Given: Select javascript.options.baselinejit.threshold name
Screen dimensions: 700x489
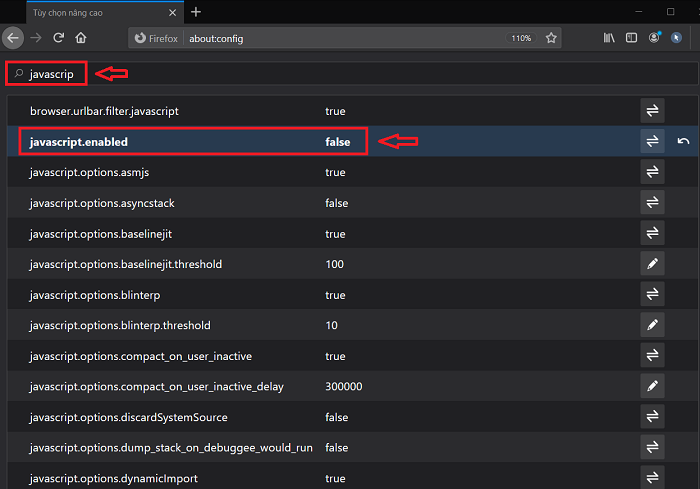Looking at the screenshot, I should click(125, 264).
